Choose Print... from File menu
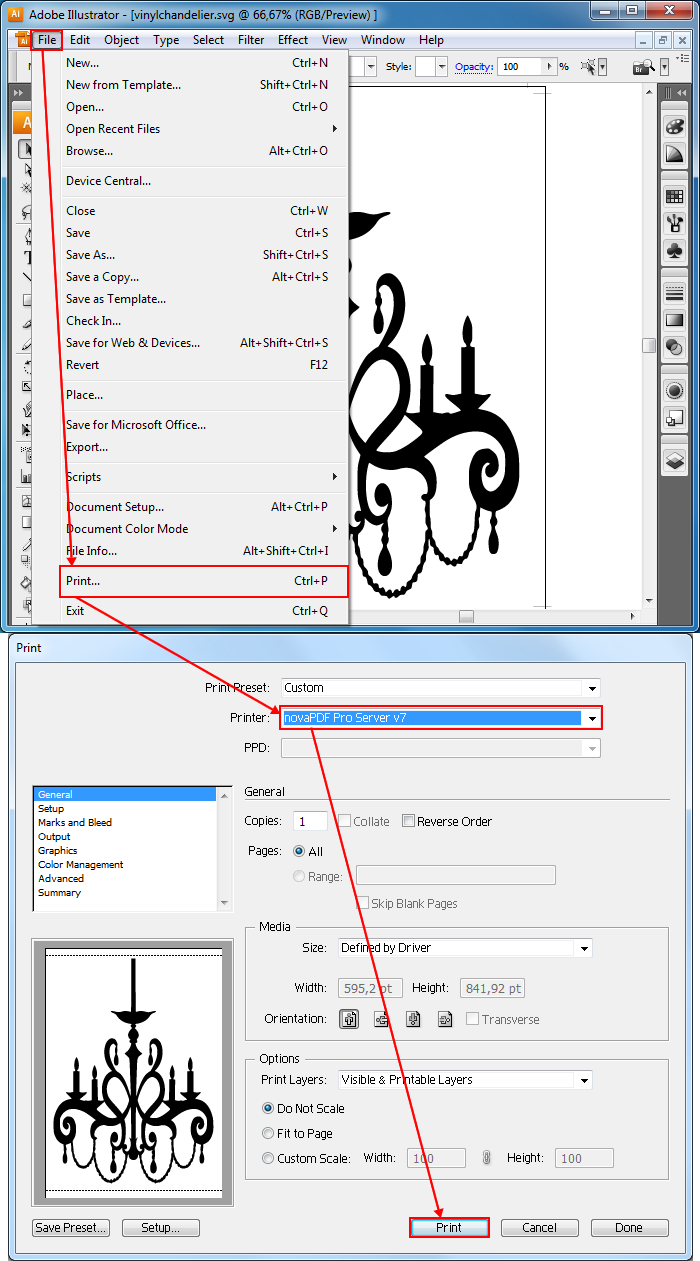This screenshot has width=700, height=1261. [204, 581]
